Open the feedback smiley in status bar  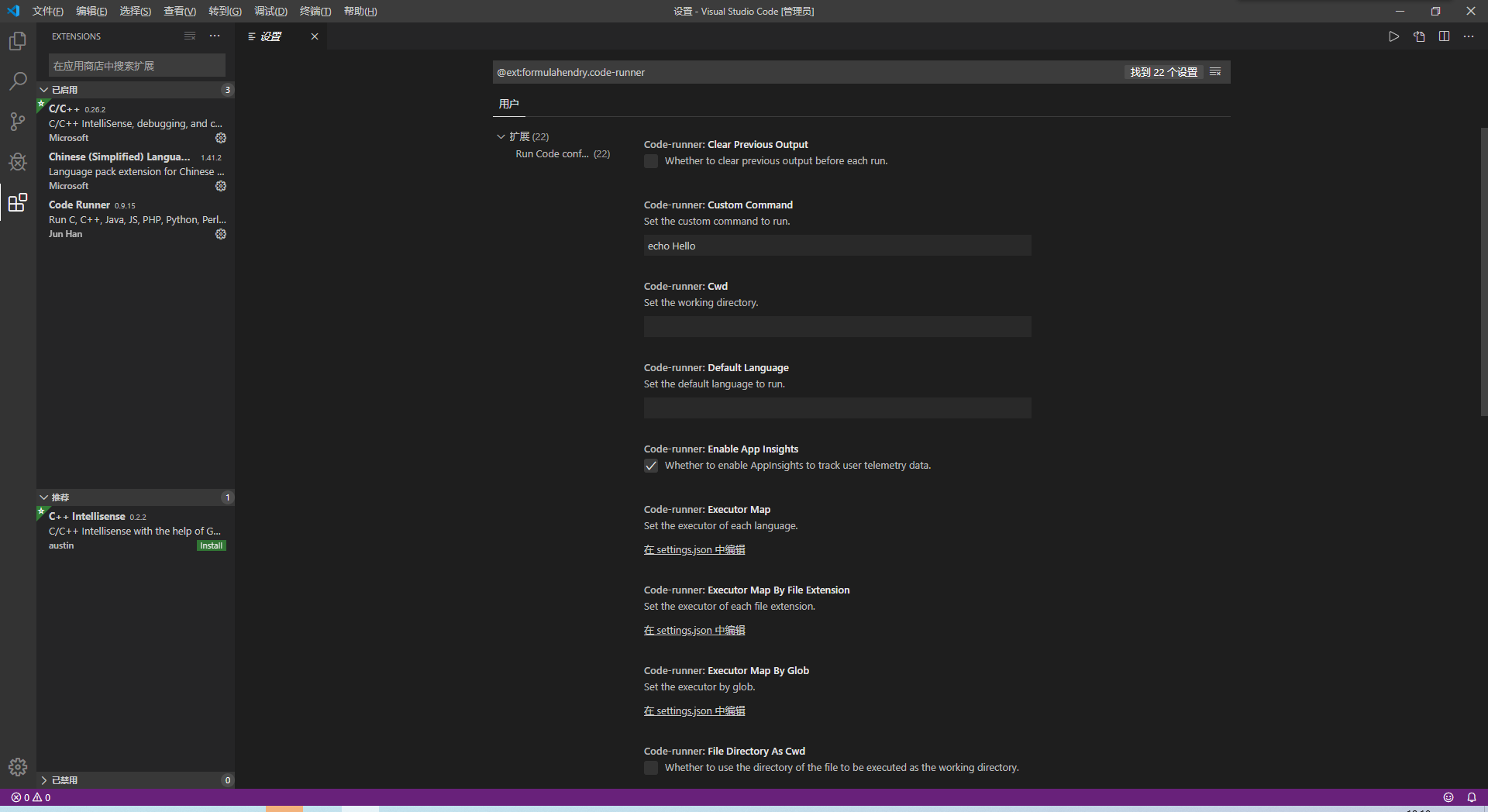coord(1448,797)
